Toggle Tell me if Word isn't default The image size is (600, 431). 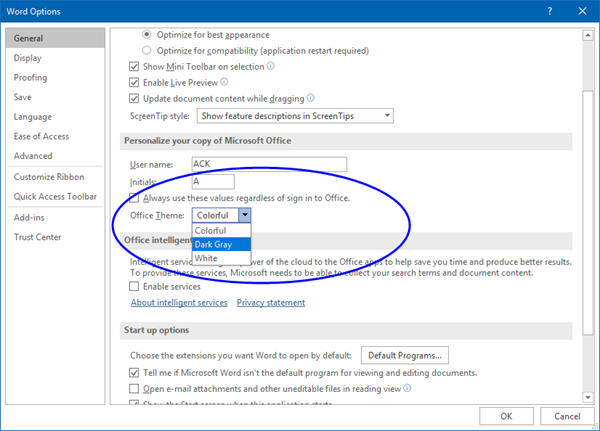(134, 372)
